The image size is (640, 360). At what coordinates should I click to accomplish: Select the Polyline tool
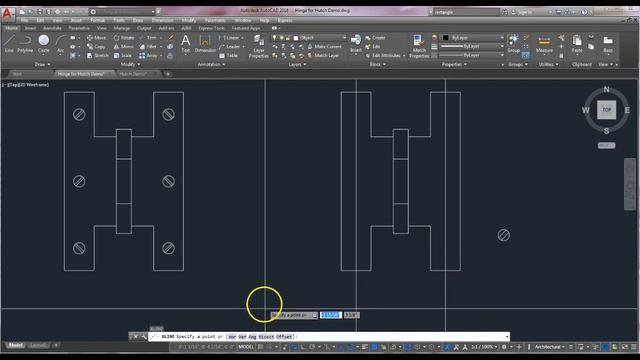point(25,44)
